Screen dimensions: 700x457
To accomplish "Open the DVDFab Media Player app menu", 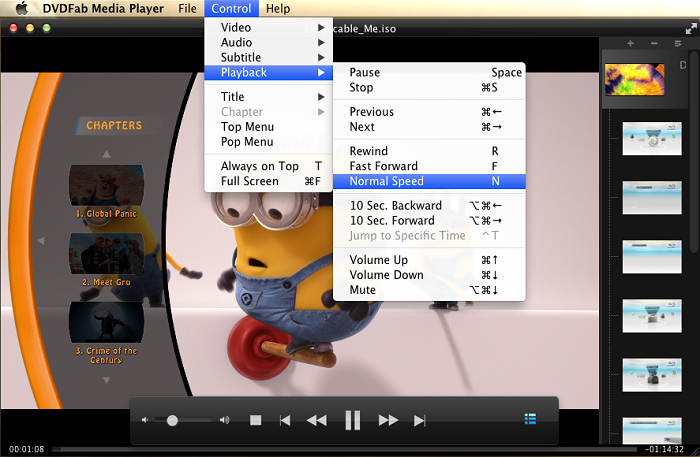I will point(103,8).
